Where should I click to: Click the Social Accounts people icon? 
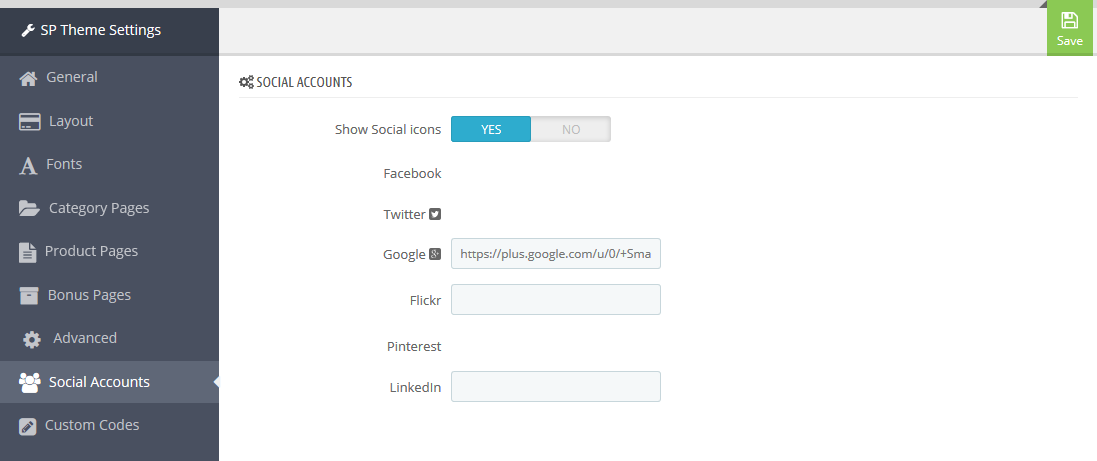29,383
